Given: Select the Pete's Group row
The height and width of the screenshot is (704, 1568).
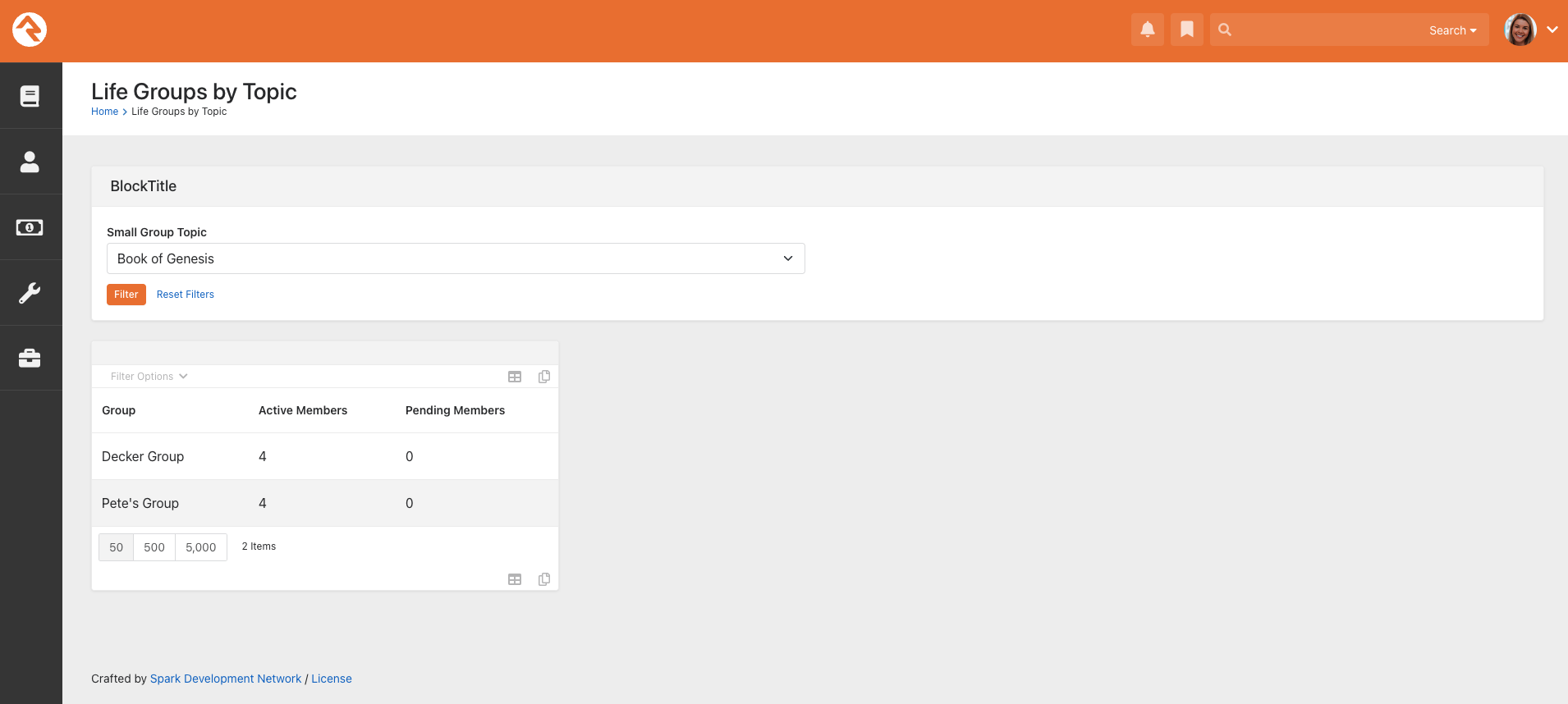Looking at the screenshot, I should click(325, 503).
